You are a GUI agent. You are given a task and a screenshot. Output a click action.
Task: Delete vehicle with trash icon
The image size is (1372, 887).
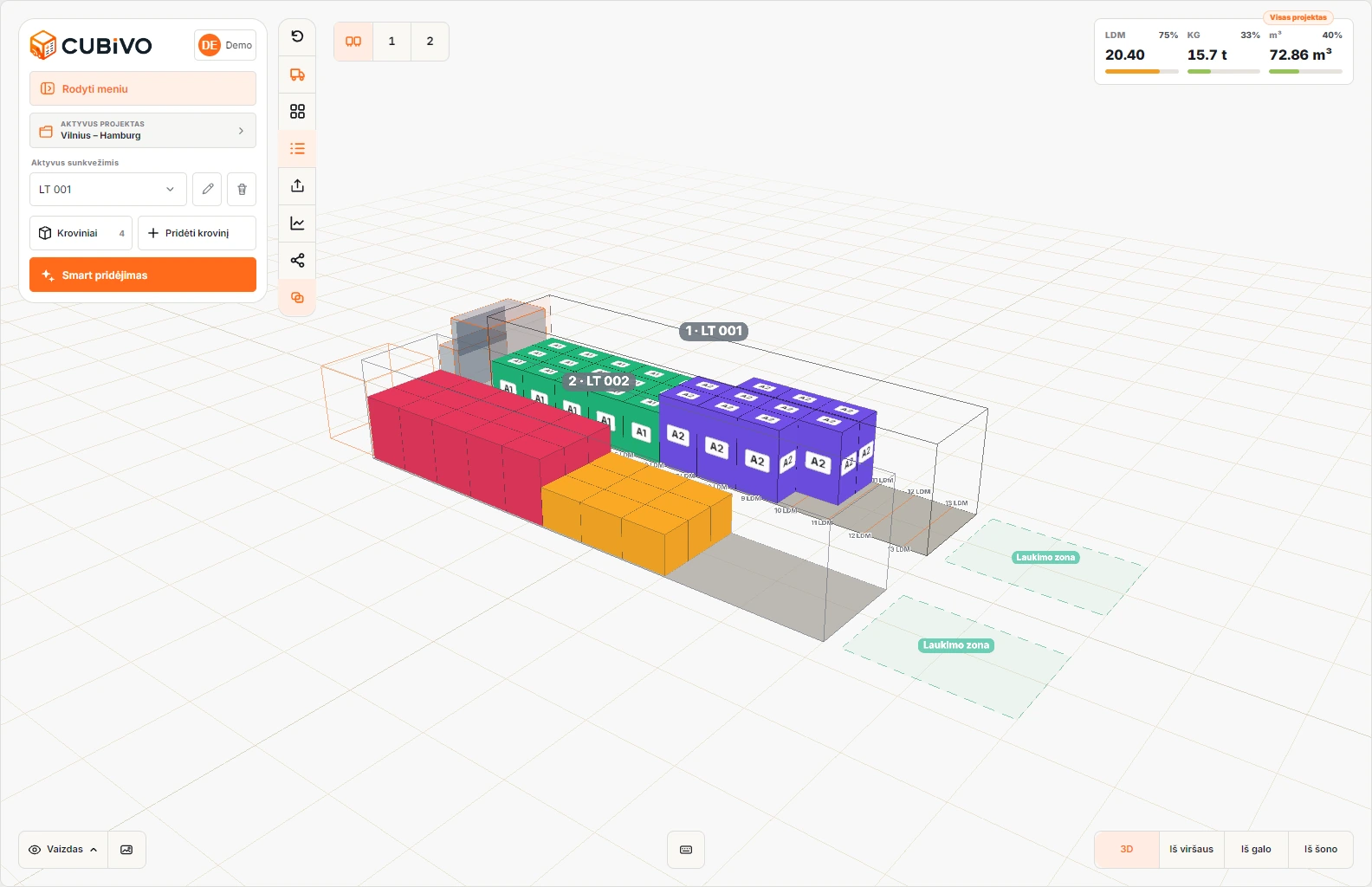point(242,189)
